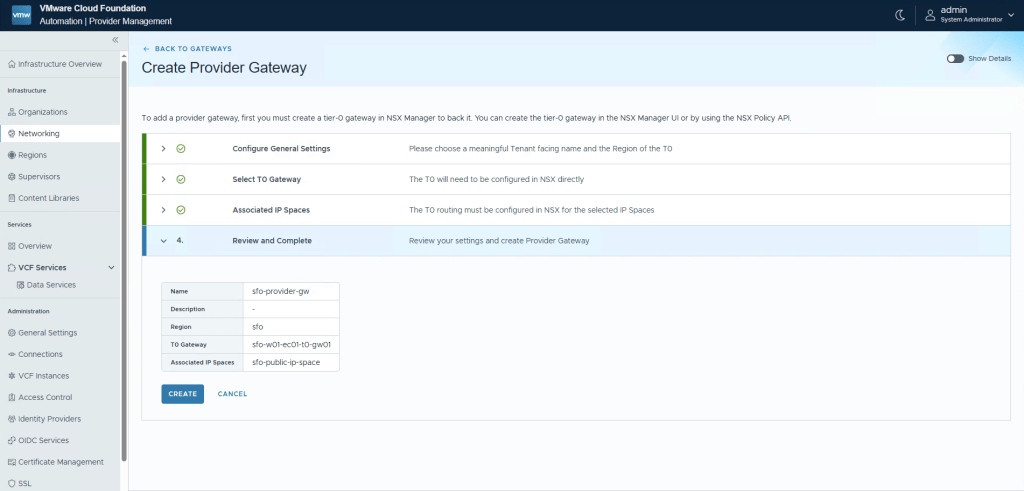Go to Regions in the sidebar
1024x491 pixels.
click(32, 155)
